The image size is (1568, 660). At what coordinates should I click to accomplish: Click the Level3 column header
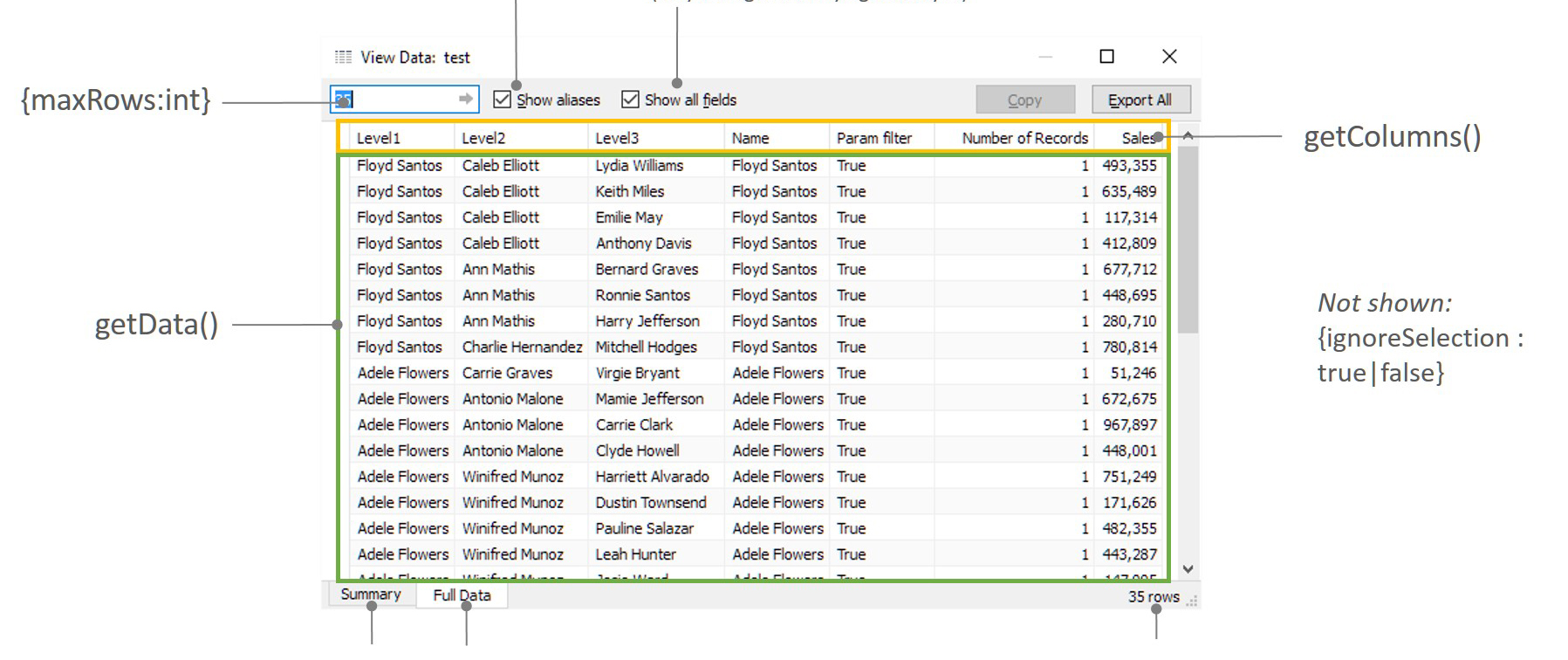point(655,138)
